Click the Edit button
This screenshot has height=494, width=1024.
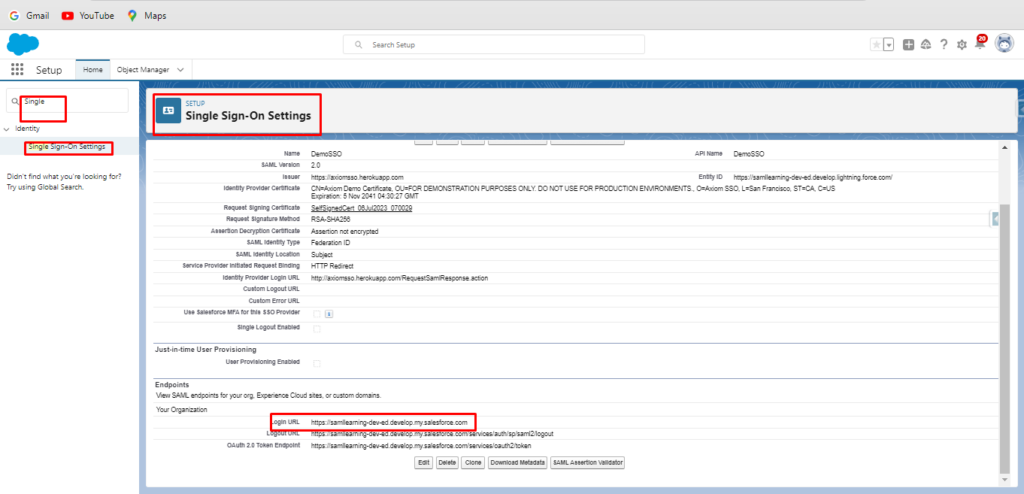coord(424,463)
